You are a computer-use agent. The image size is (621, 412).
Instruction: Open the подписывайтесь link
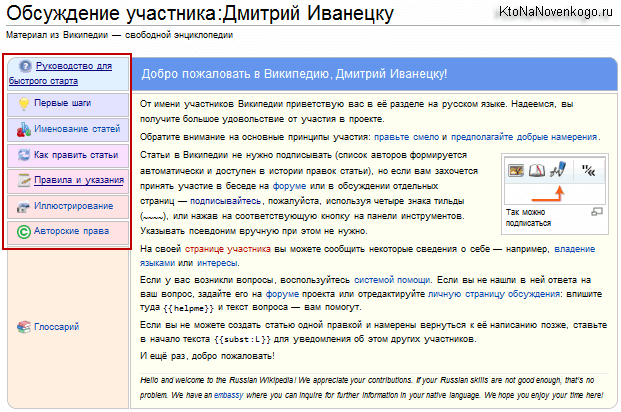225,201
